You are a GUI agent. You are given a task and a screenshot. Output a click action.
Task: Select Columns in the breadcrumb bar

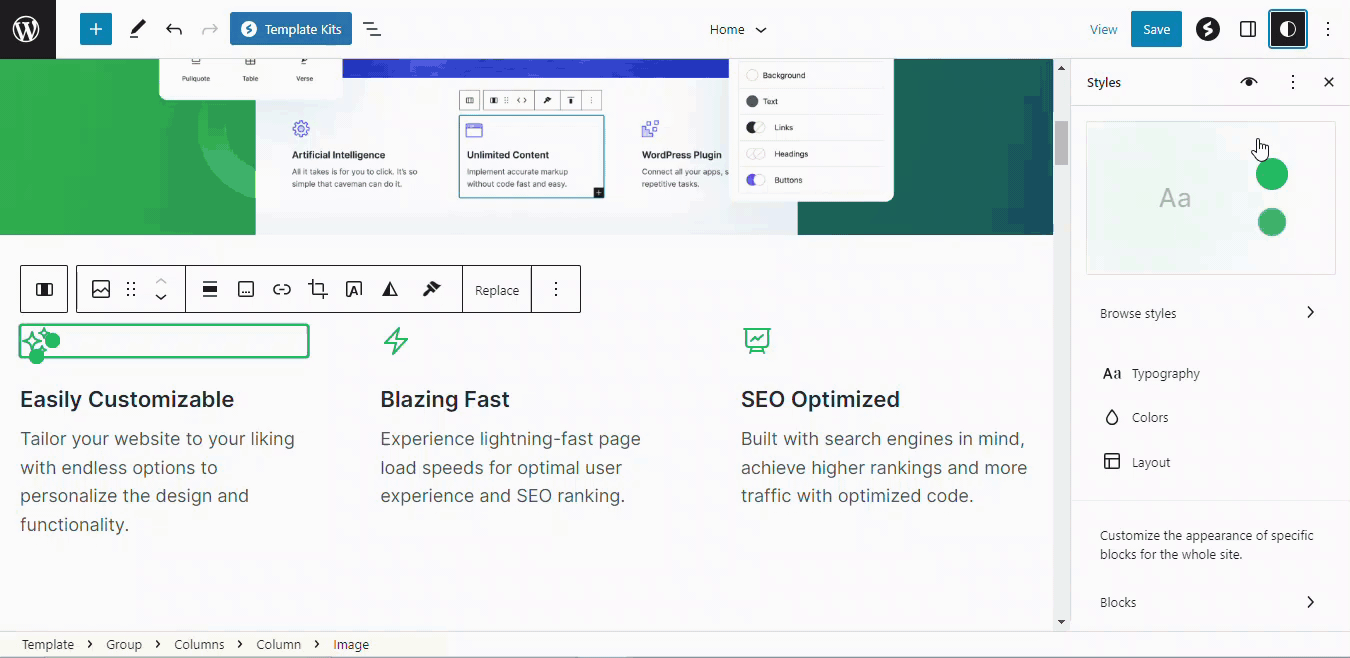(199, 644)
